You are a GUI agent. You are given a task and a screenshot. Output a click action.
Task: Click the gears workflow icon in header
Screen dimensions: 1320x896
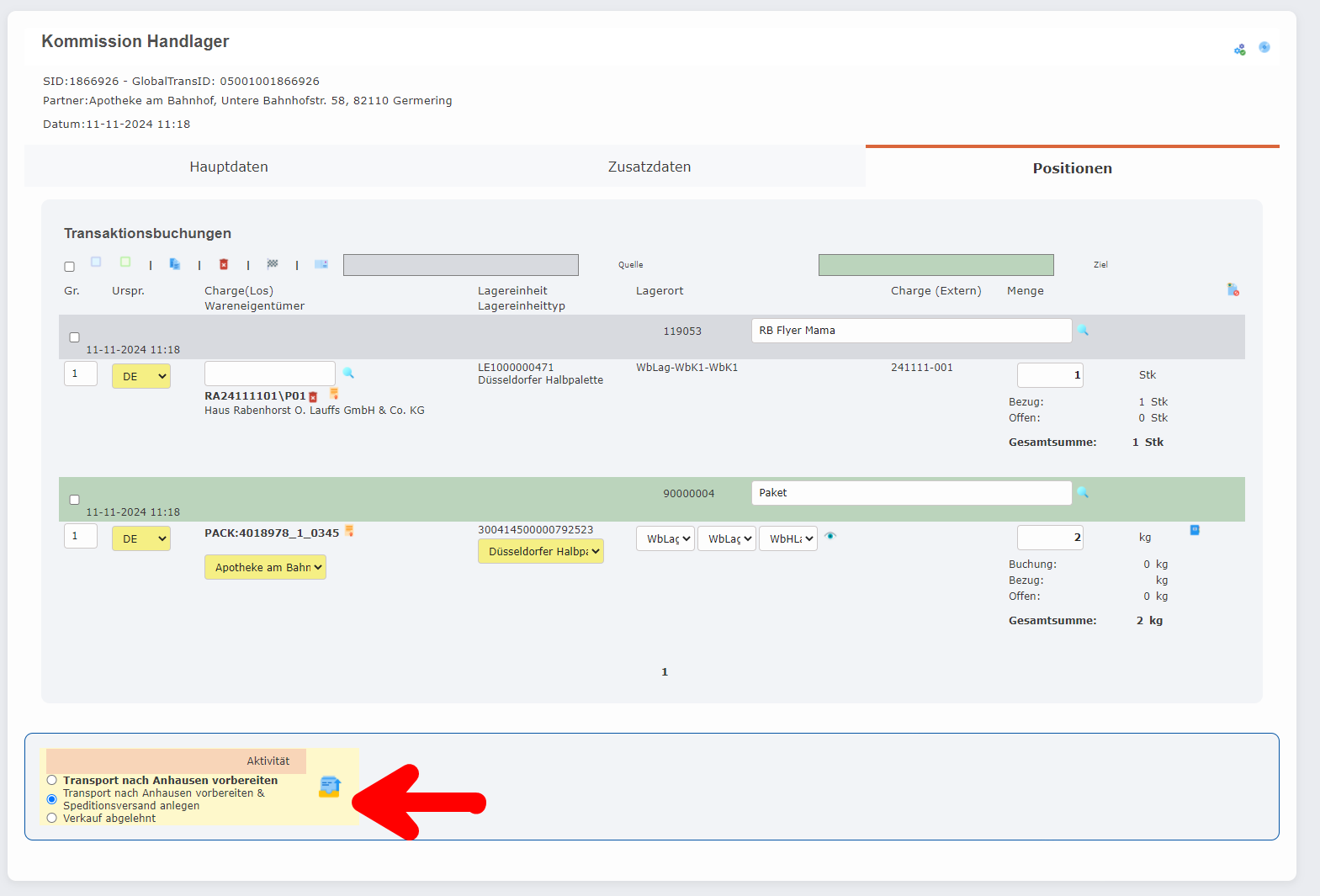[1240, 50]
